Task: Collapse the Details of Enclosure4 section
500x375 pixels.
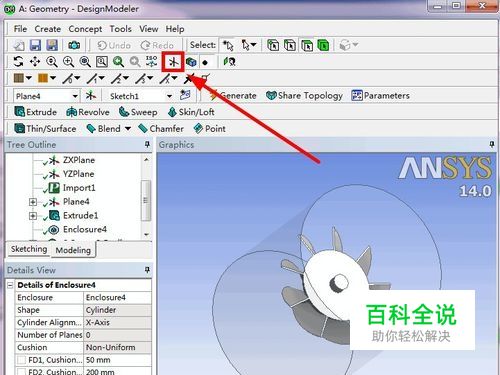Action: (10, 285)
